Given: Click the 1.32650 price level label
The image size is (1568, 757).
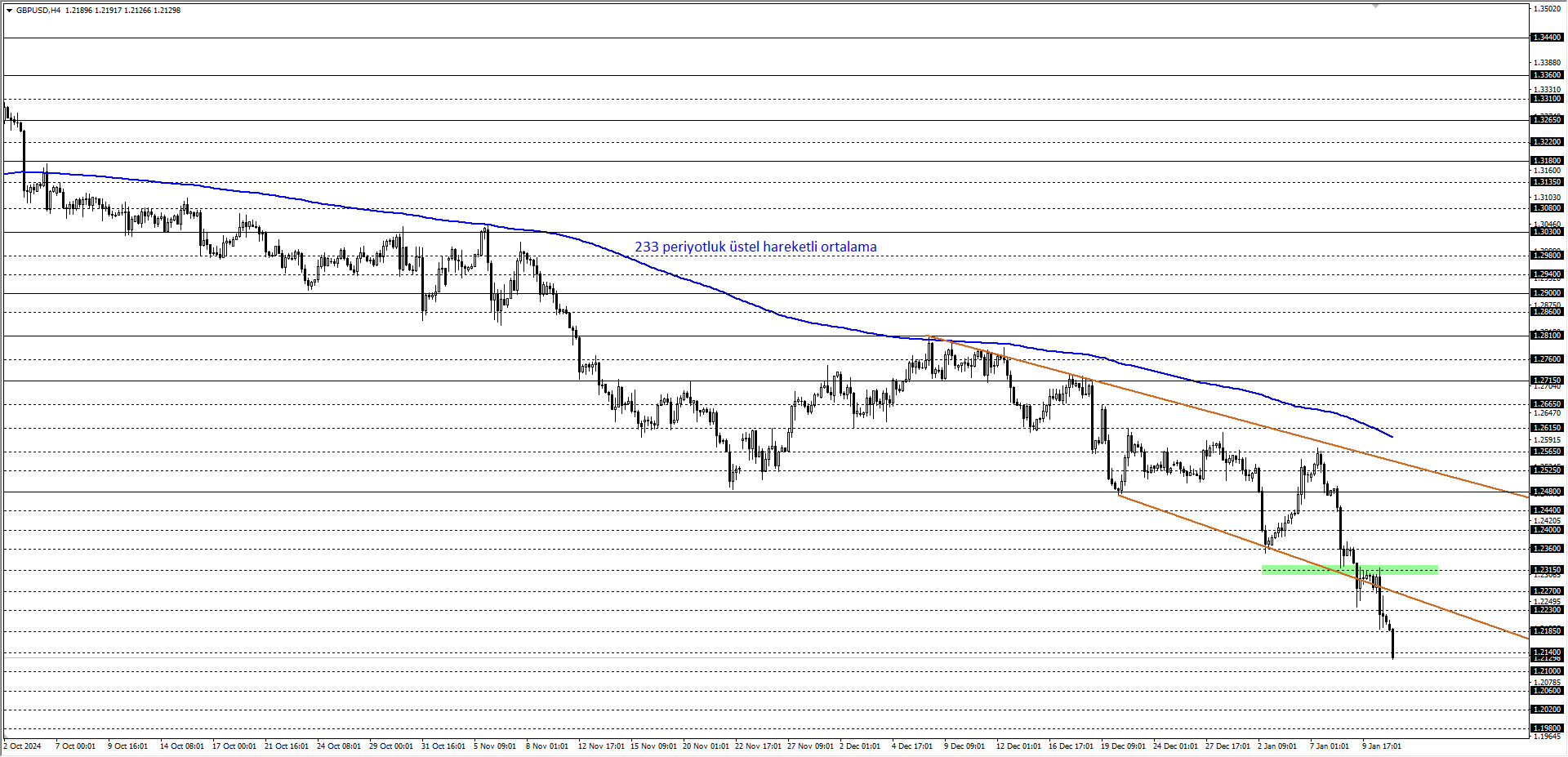Looking at the screenshot, I should click(1547, 120).
